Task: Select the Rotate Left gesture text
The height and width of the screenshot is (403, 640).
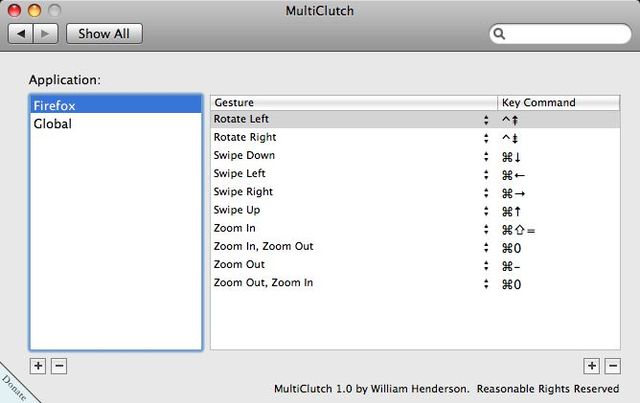Action: point(241,119)
